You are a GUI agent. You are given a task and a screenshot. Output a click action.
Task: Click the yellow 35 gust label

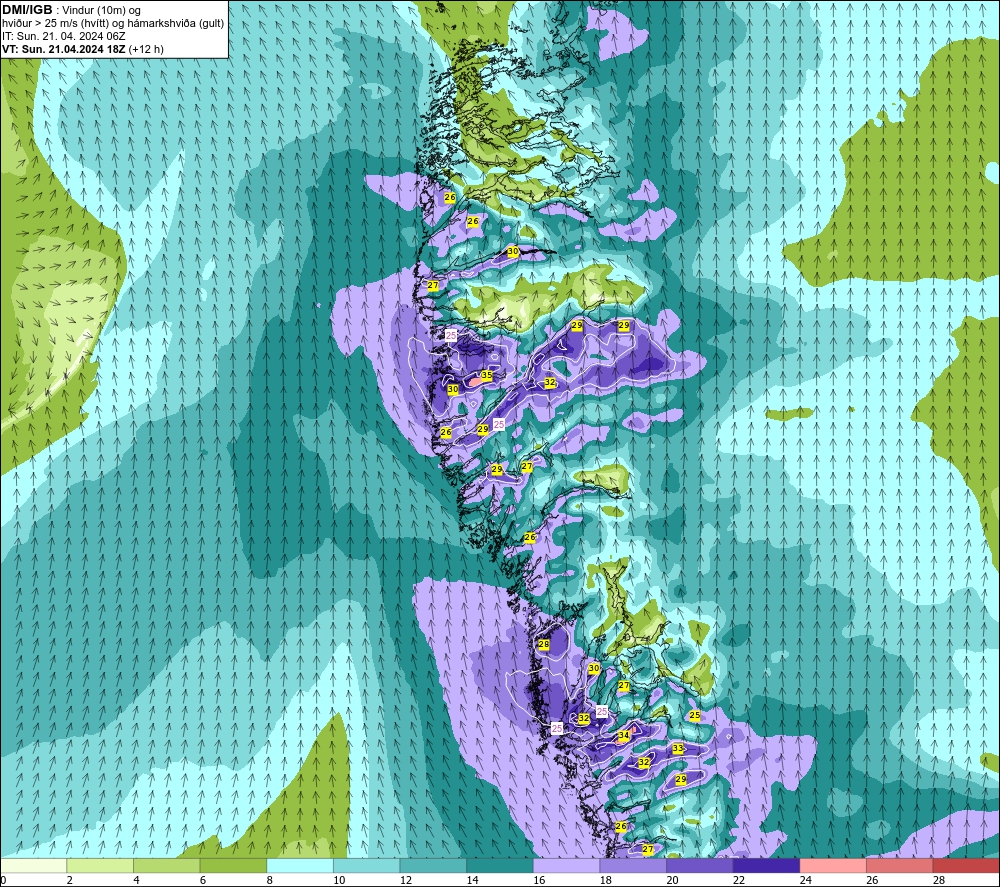(487, 375)
